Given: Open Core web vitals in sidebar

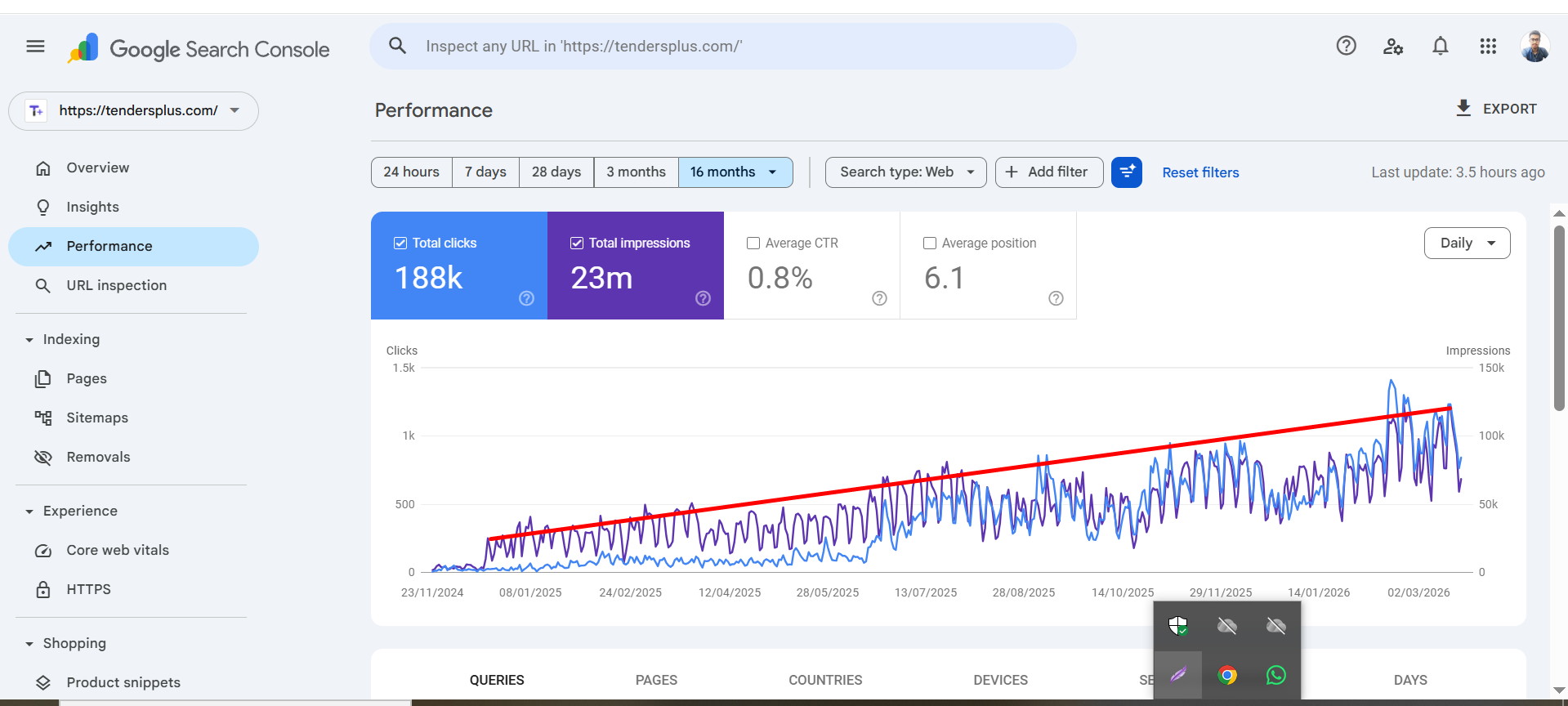Looking at the screenshot, I should [118, 550].
